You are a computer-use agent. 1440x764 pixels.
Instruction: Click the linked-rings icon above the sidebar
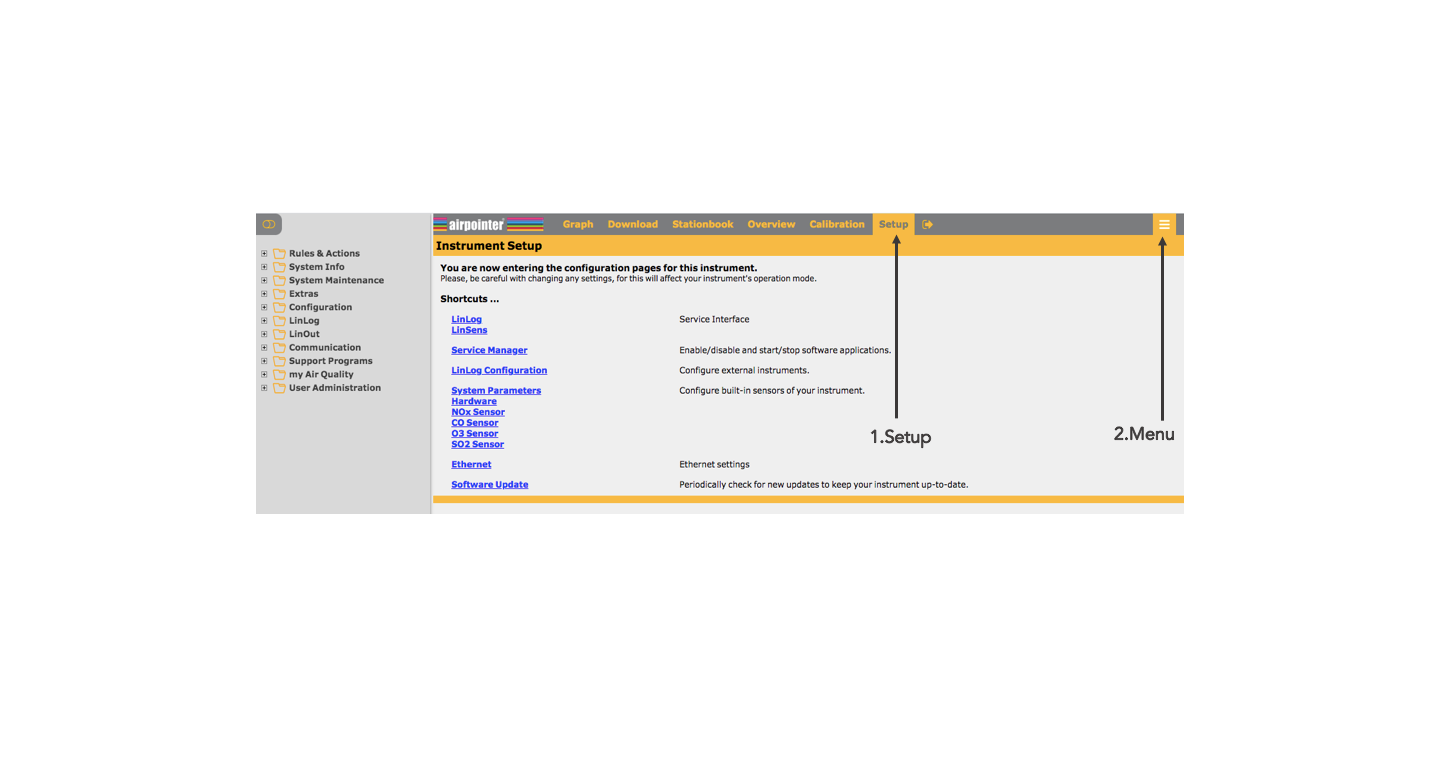pos(269,225)
